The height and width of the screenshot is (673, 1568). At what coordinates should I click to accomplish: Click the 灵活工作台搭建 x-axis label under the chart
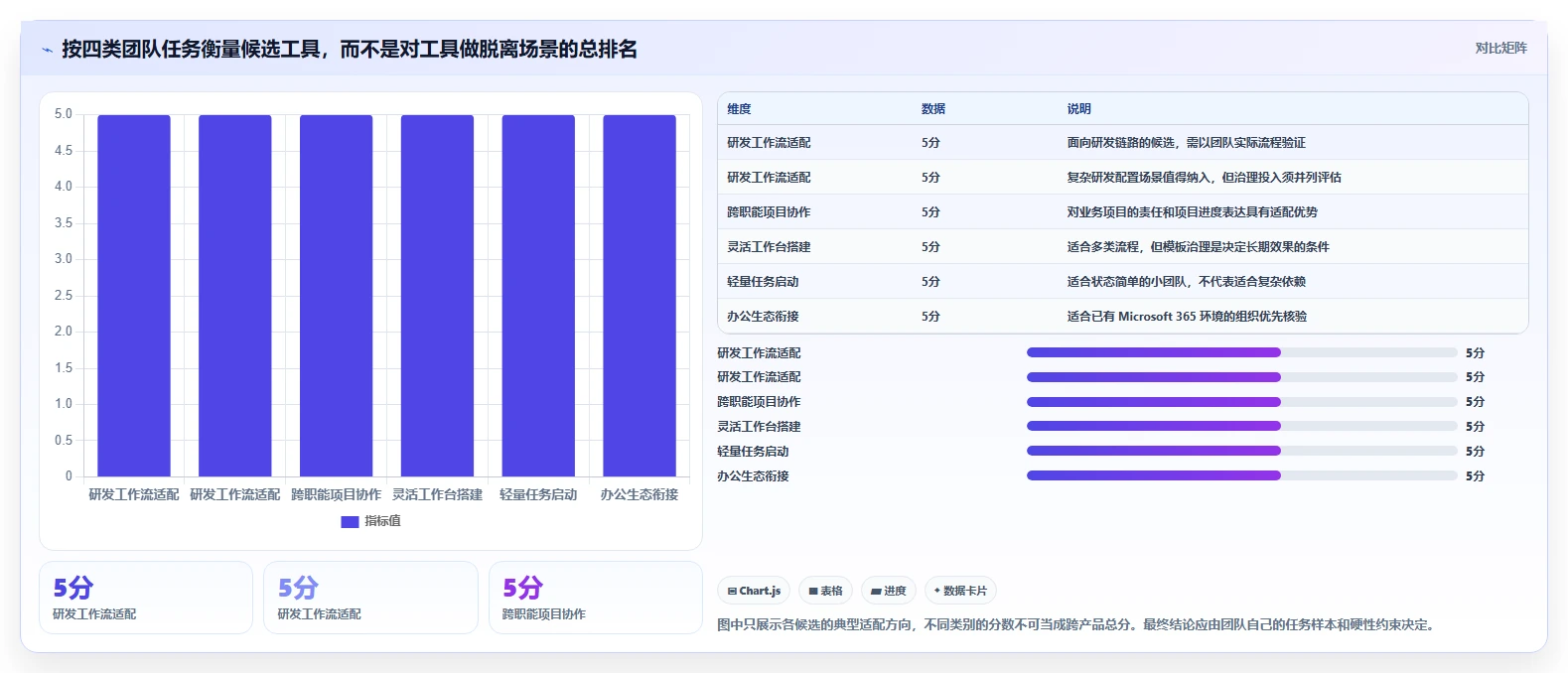pos(437,494)
